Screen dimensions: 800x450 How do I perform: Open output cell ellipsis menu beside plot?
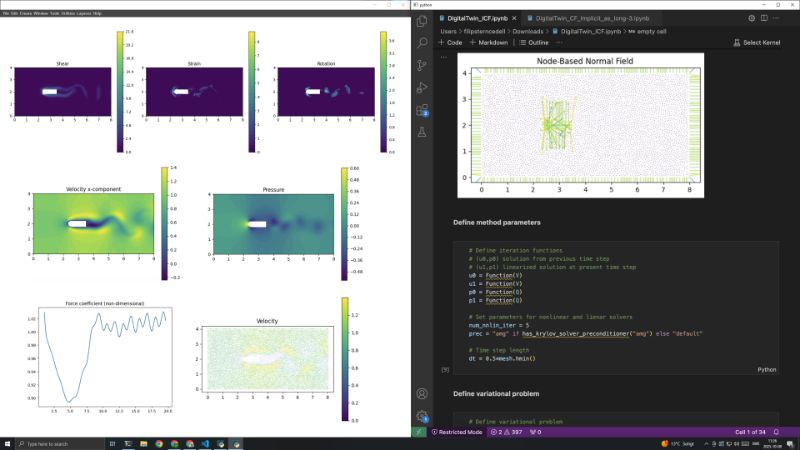pyautogui.click(x=444, y=57)
